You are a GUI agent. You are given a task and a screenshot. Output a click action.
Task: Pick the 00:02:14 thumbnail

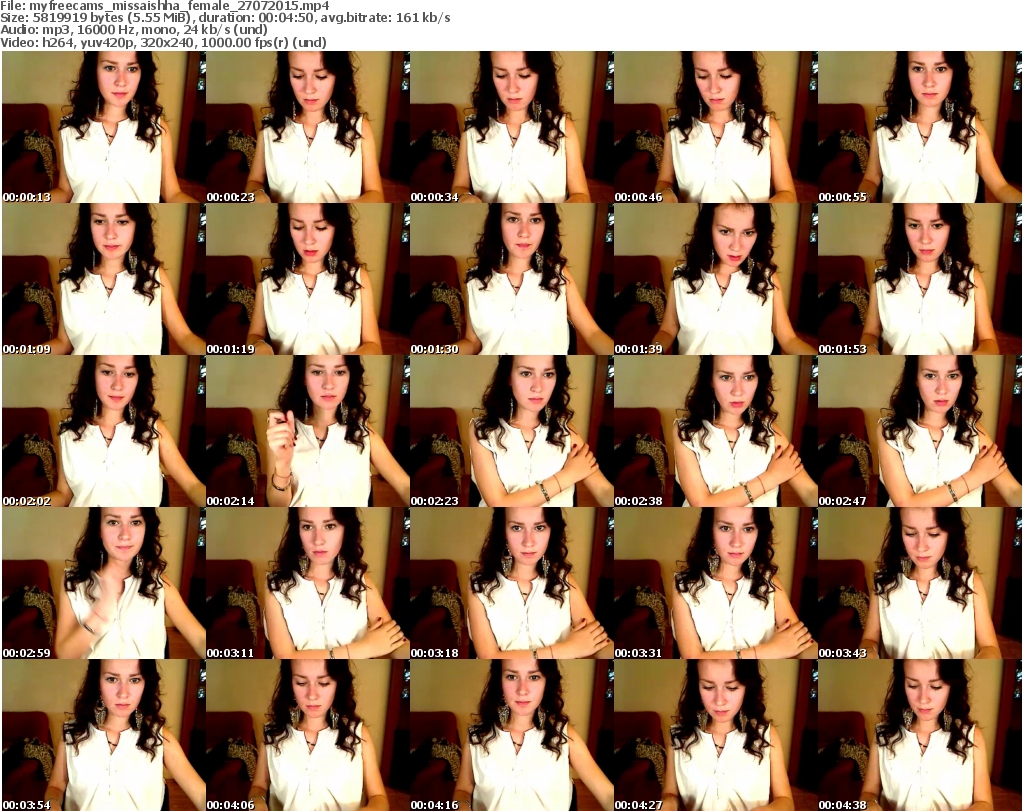pos(308,431)
